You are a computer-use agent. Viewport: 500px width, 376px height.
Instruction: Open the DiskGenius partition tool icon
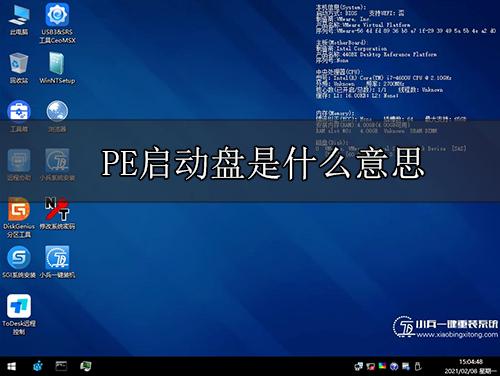coord(19,217)
